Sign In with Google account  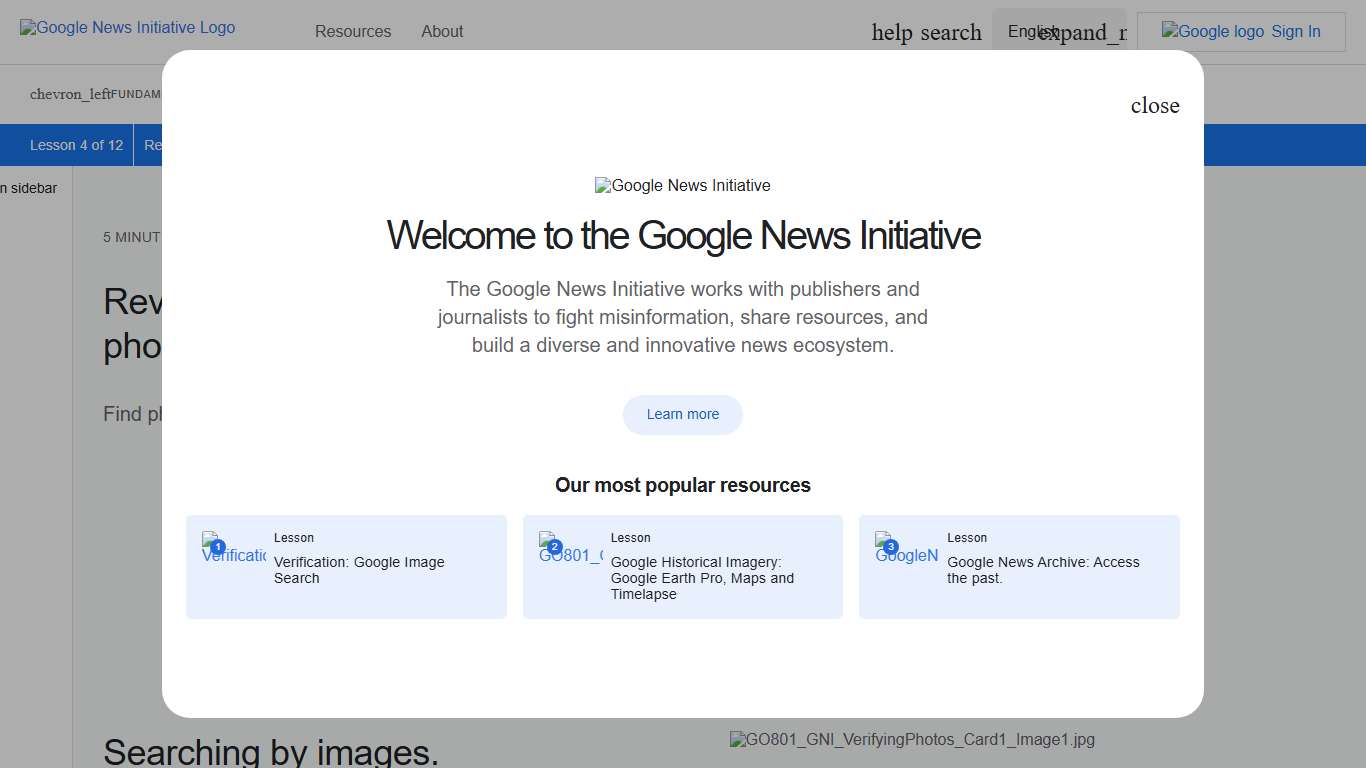(x=1295, y=31)
